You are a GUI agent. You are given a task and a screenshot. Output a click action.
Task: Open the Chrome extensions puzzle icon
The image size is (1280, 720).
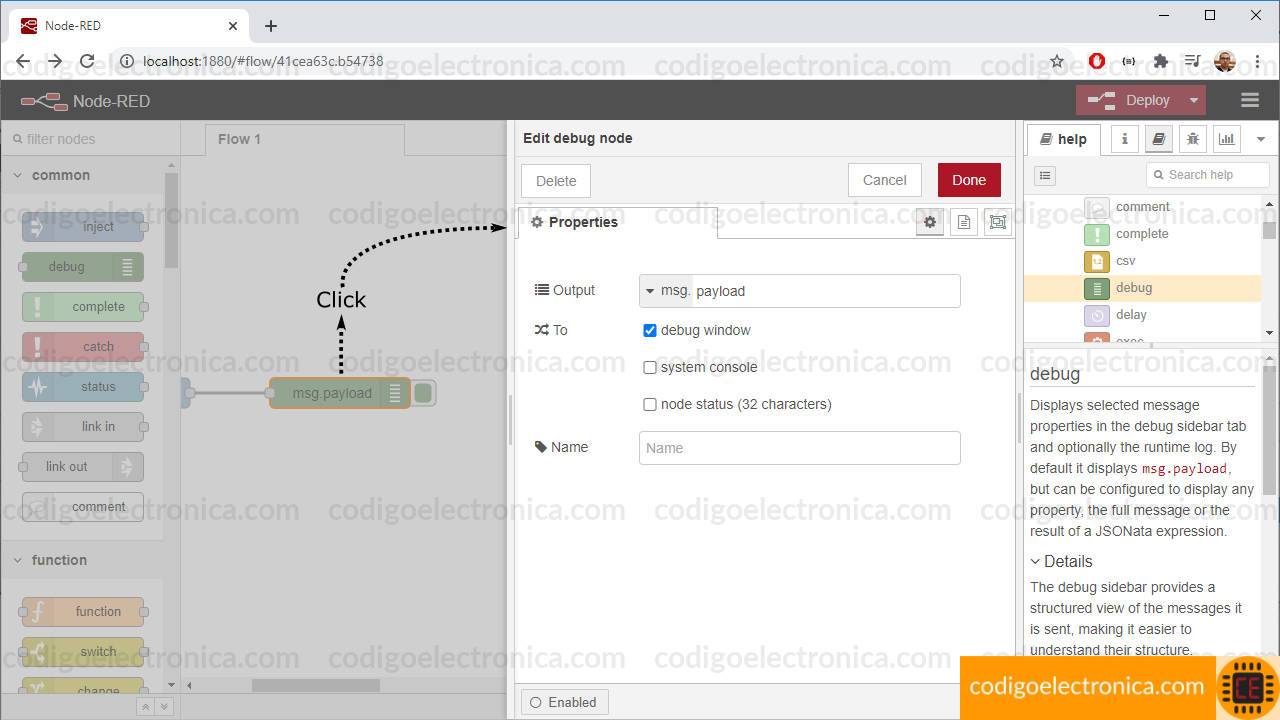point(1160,61)
